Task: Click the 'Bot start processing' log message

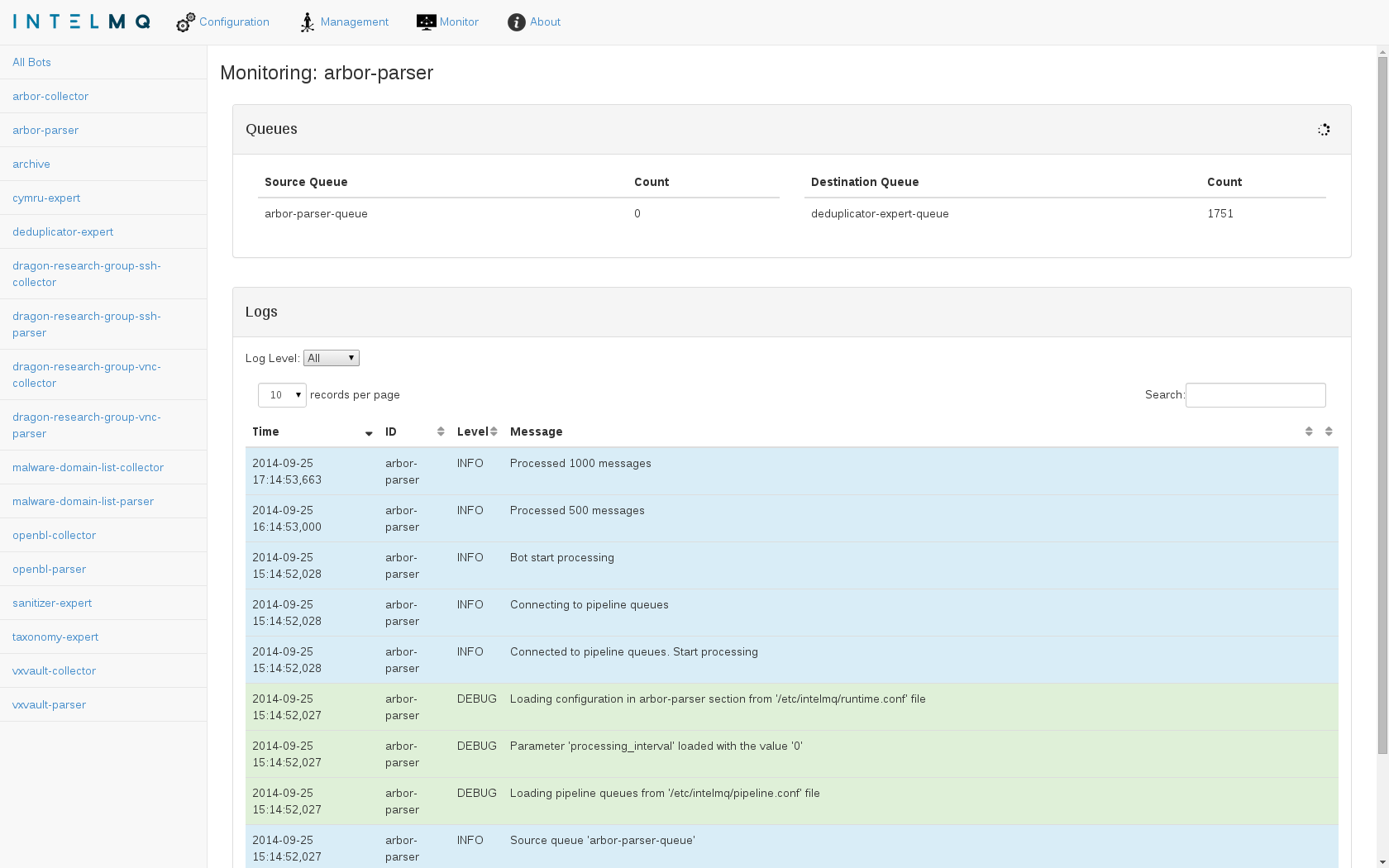Action: [562, 557]
